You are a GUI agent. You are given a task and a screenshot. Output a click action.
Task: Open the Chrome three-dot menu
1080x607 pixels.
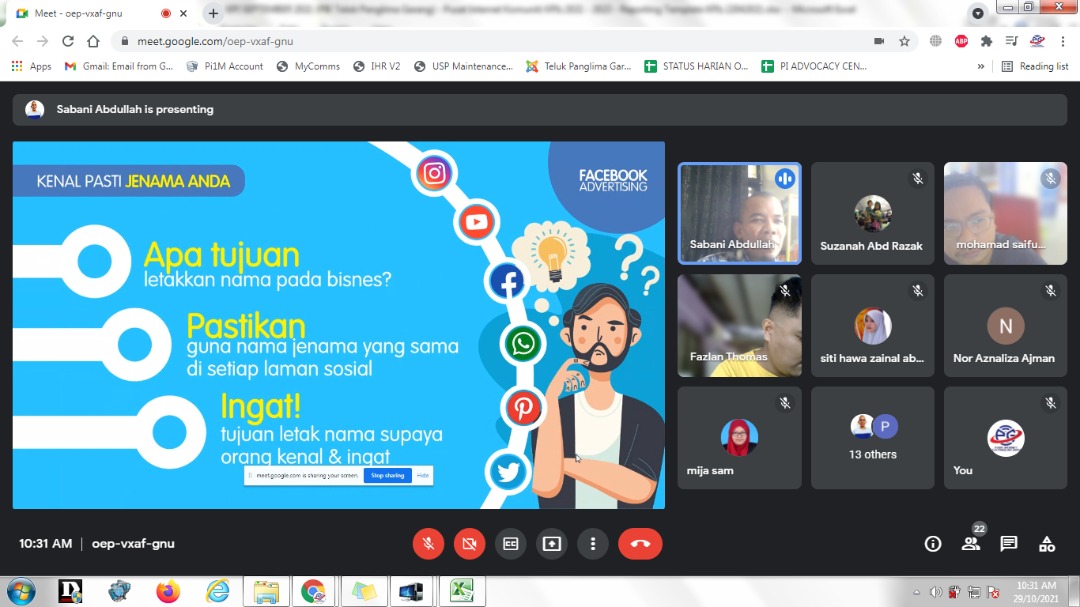pos(1063,41)
